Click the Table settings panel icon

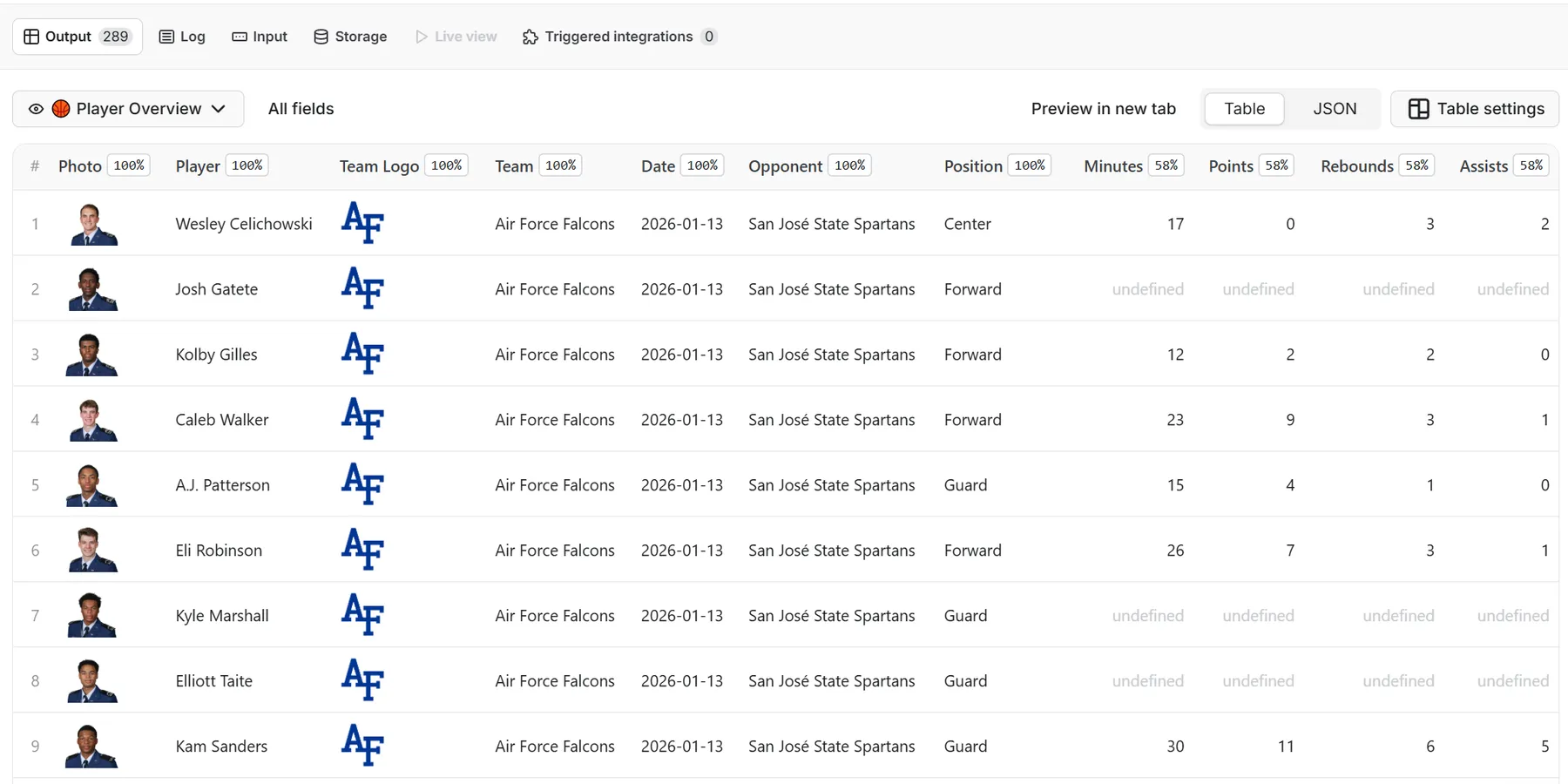[x=1419, y=109]
